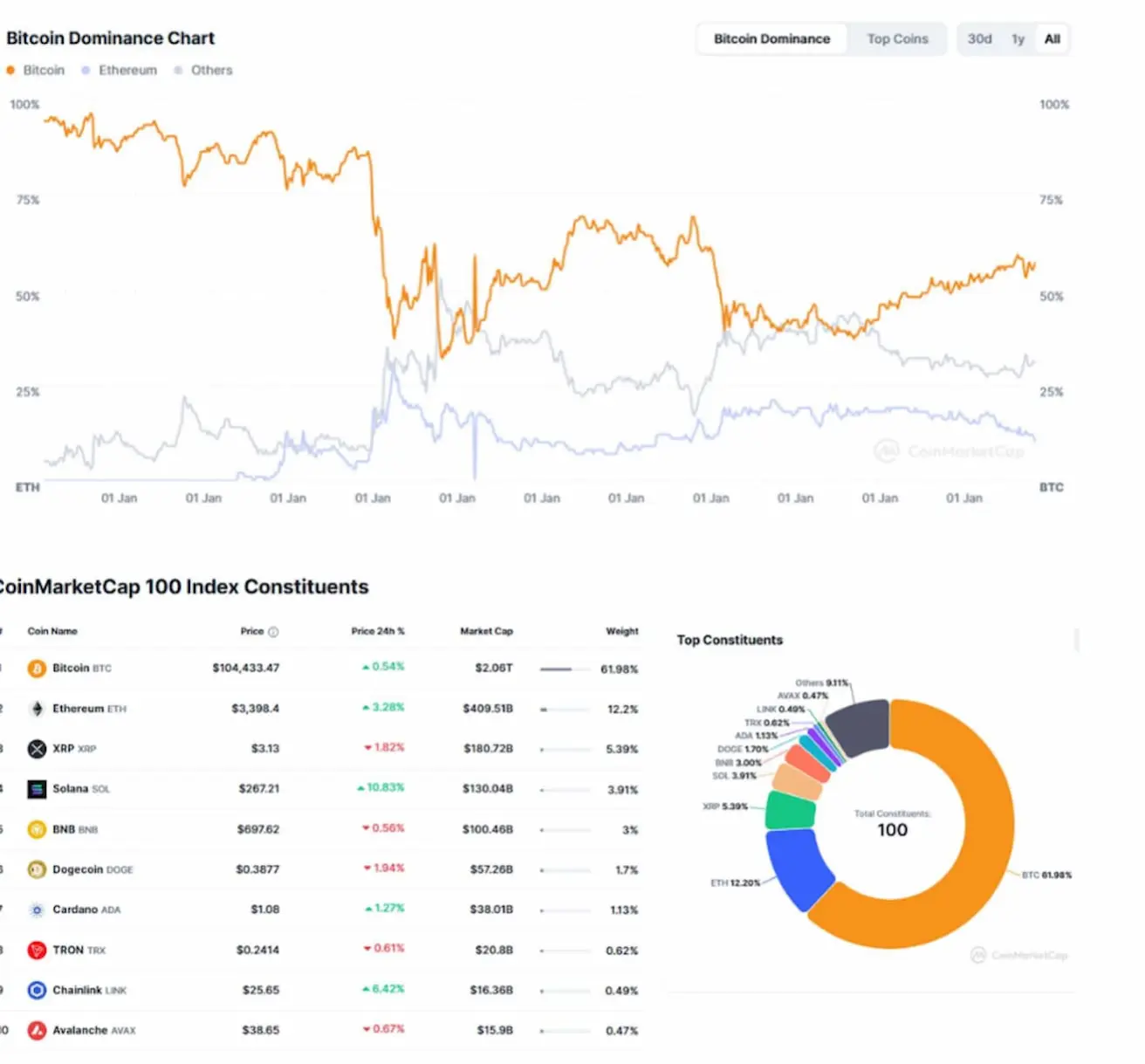Viewport: 1145px width, 1064px height.
Task: Click the Dogecoin coin icon
Action: click(x=37, y=869)
